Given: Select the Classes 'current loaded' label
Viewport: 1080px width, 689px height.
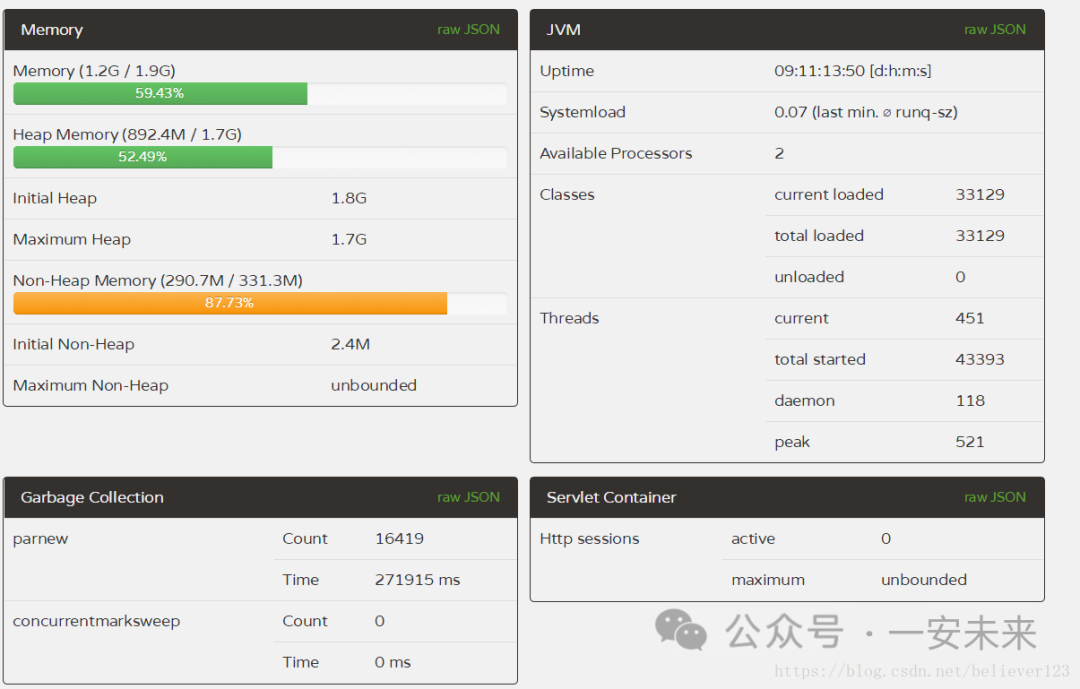Looking at the screenshot, I should click(x=829, y=195).
